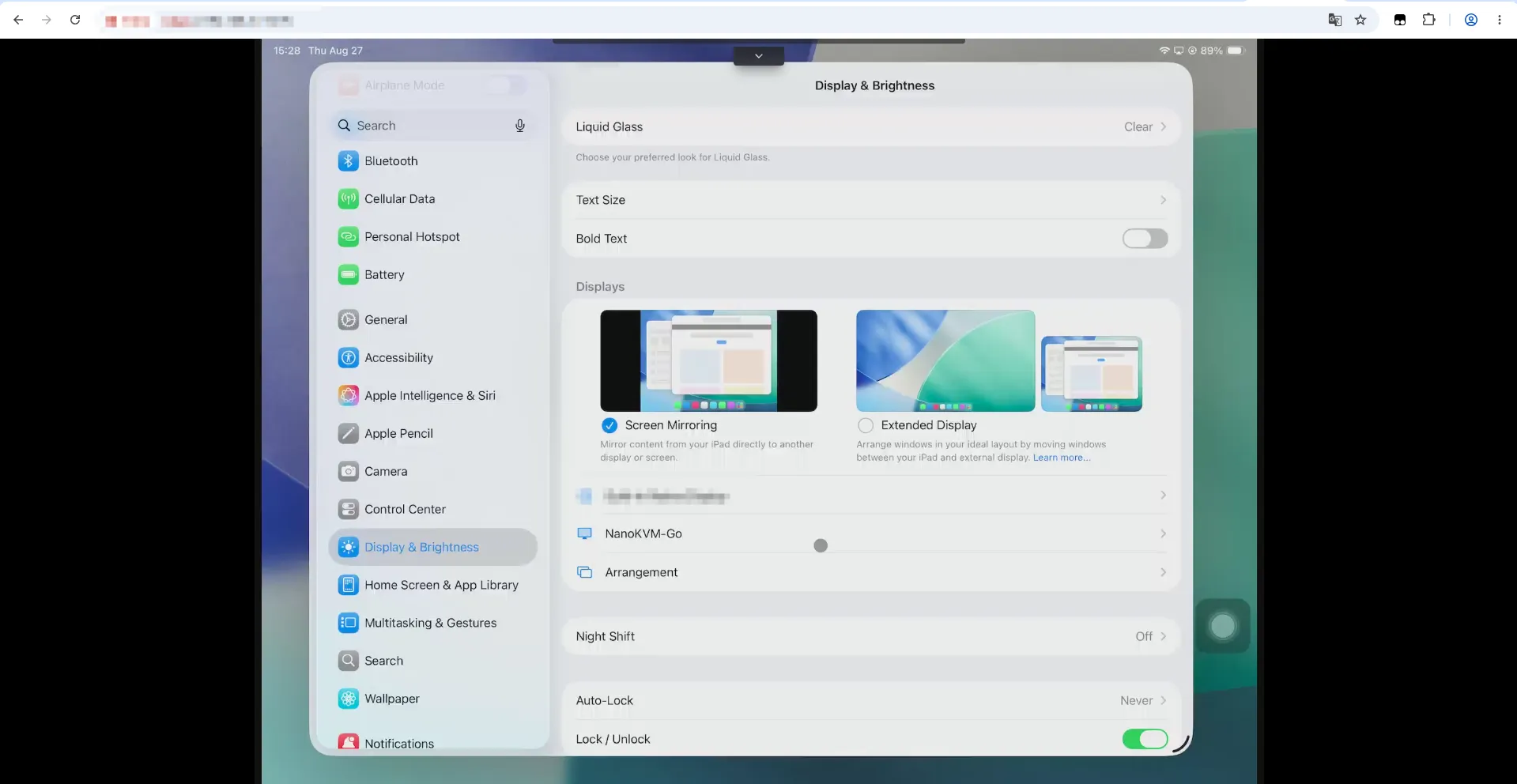This screenshot has height=784, width=1517.
Task: Click the Camera icon in sidebar
Action: coord(349,472)
